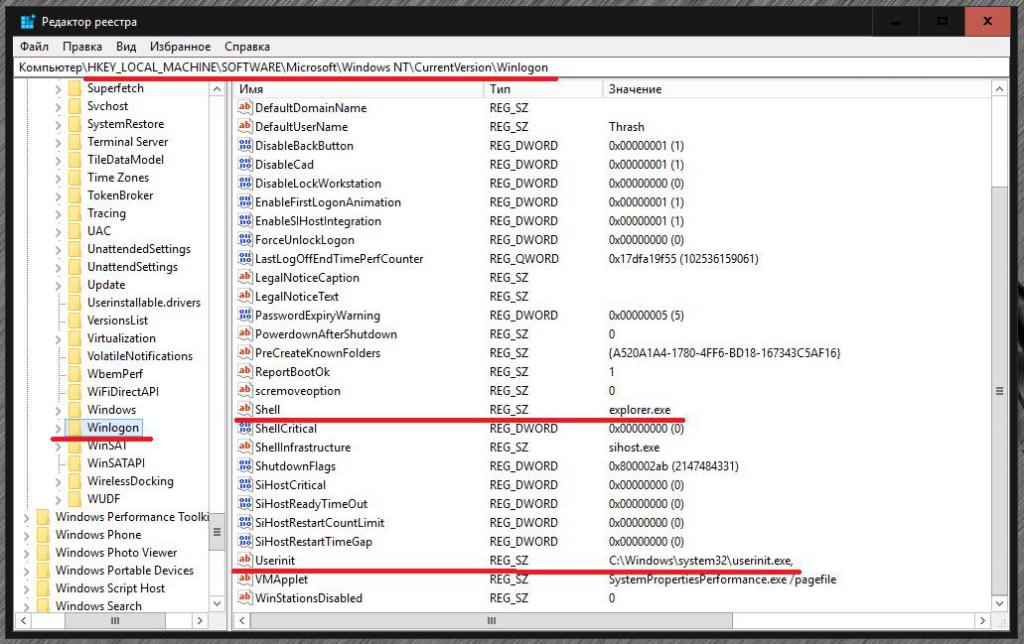Click the DWORD icon of ShutdownFlags
Viewport: 1024px width, 644px height.
tap(245, 466)
